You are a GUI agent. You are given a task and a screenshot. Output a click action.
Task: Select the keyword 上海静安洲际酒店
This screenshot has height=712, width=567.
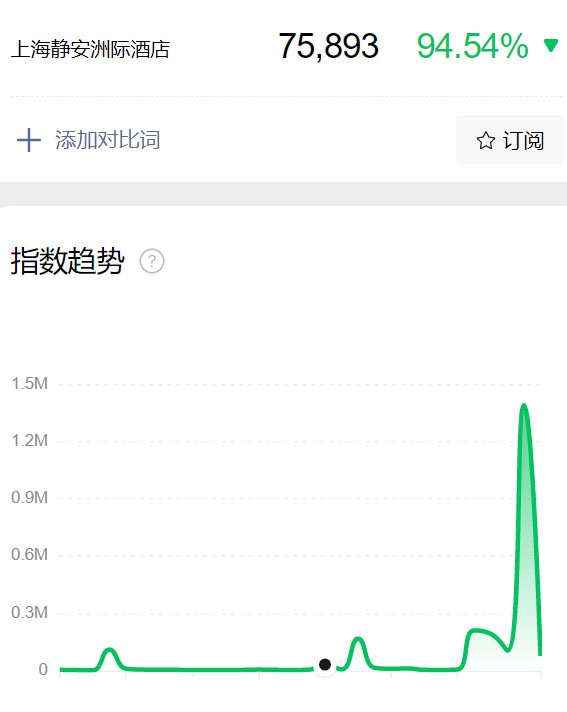tap(90, 49)
